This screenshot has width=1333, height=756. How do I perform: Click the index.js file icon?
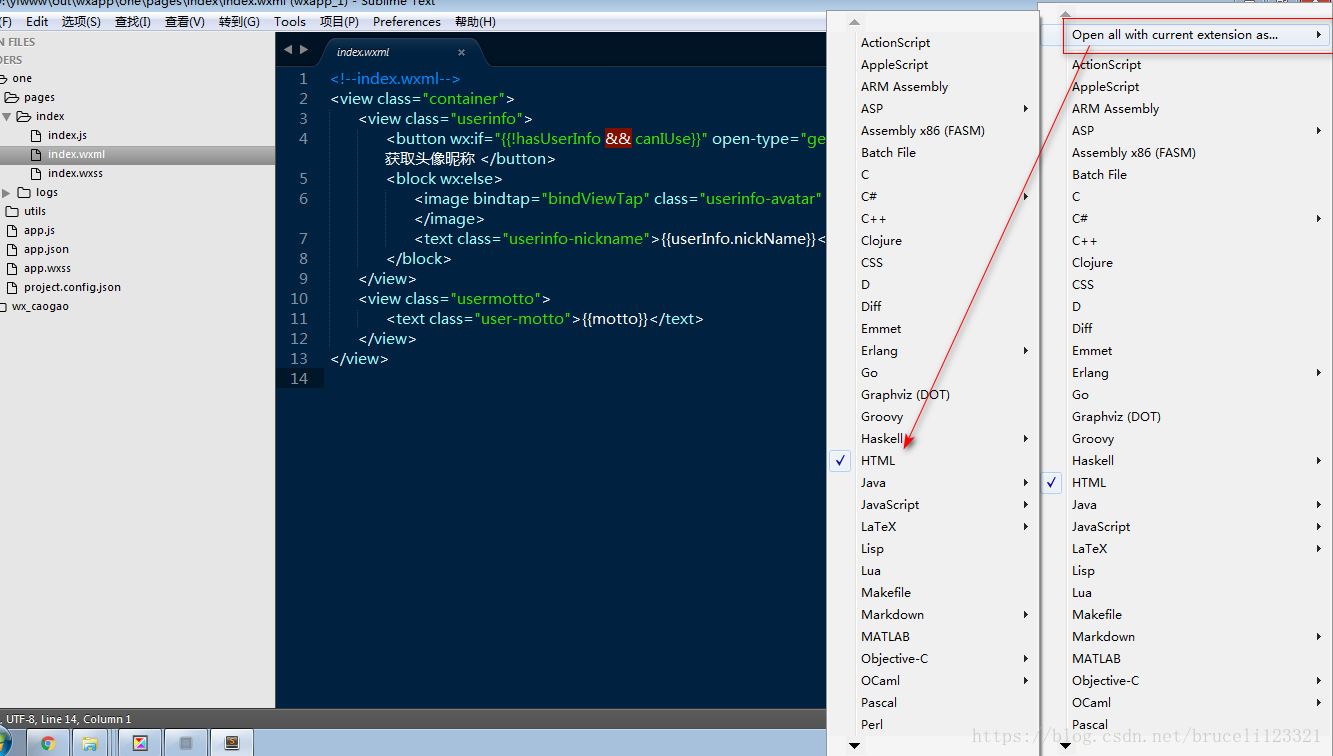[x=37, y=135]
